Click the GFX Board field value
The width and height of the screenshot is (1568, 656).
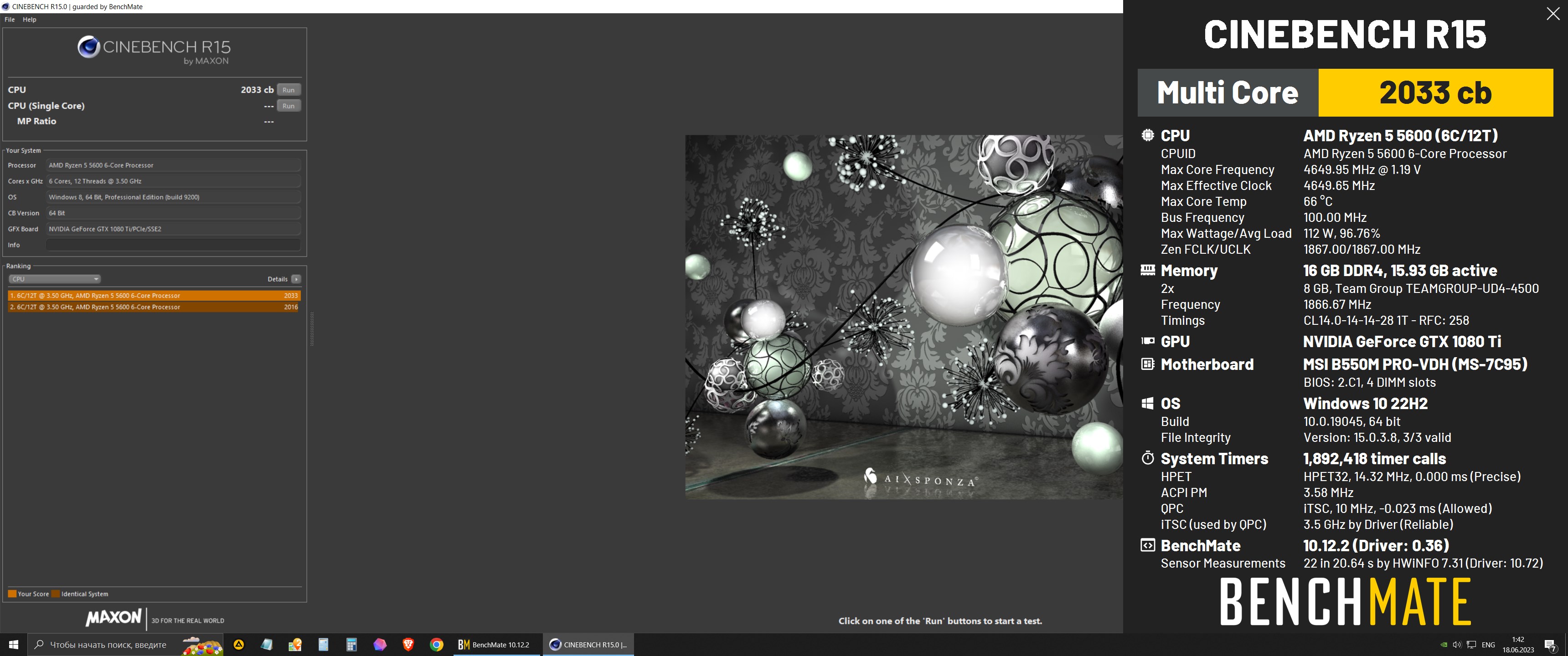tap(174, 229)
